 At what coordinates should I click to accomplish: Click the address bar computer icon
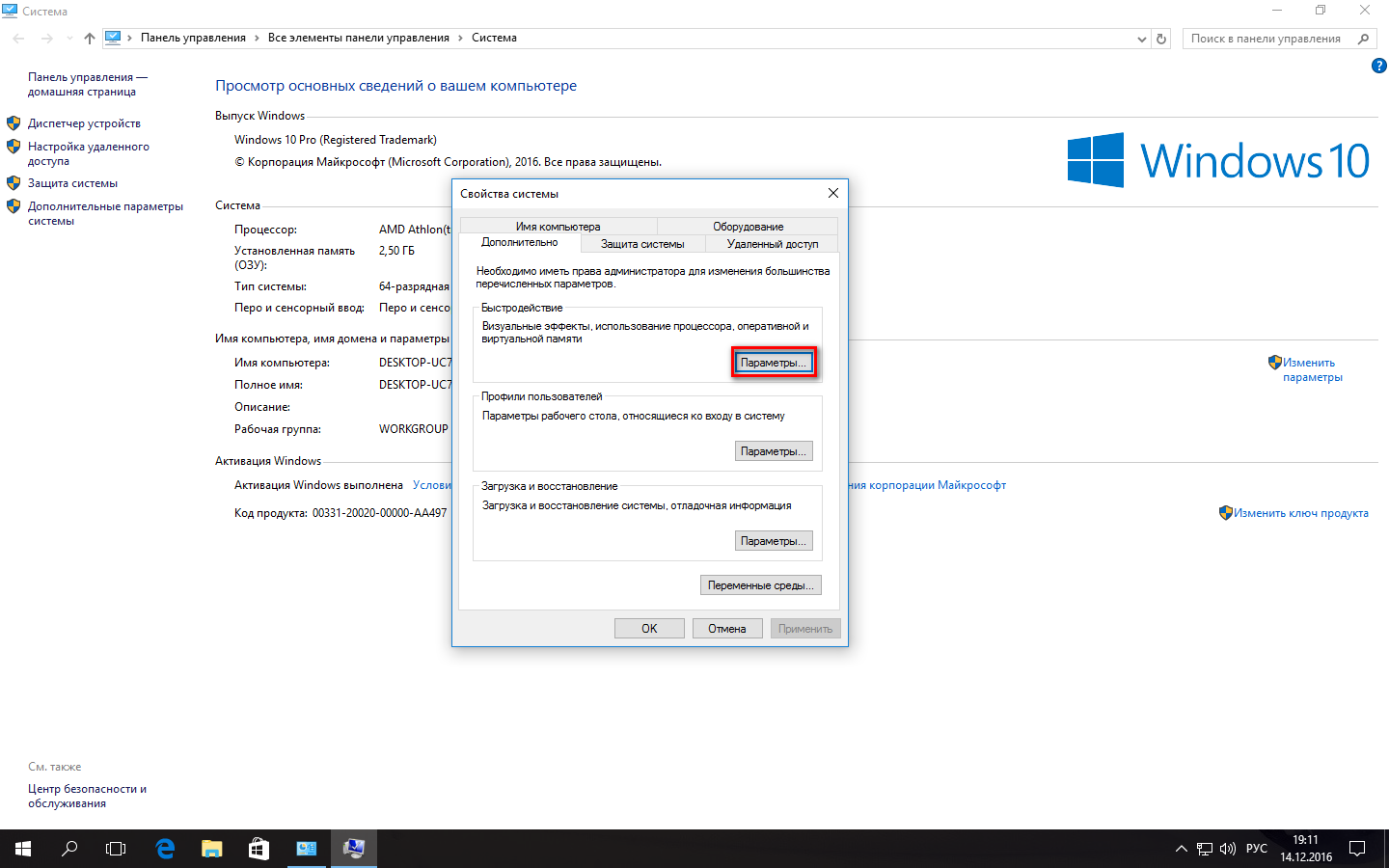click(x=113, y=38)
